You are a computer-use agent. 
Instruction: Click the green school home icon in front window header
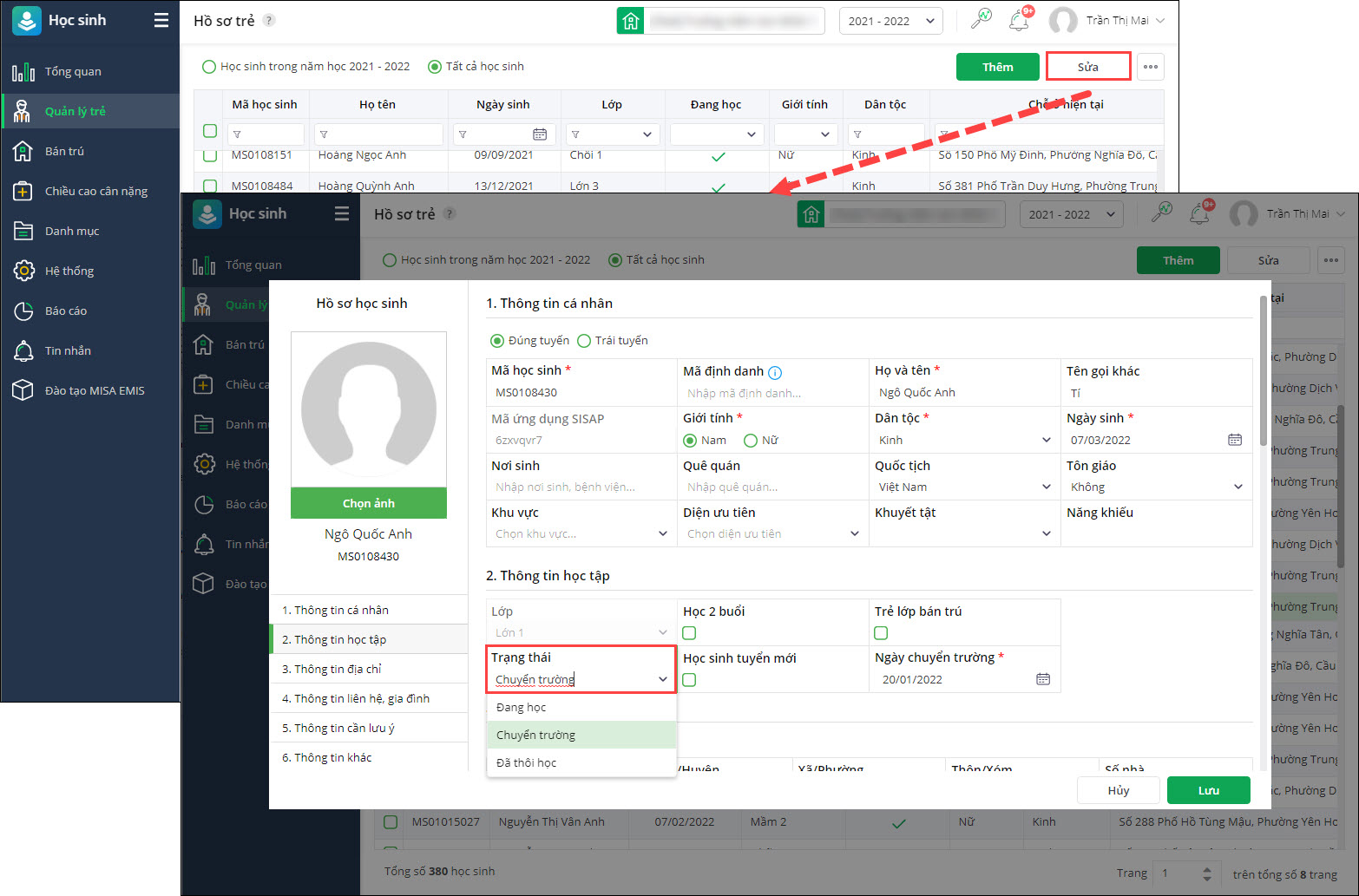pos(811,214)
